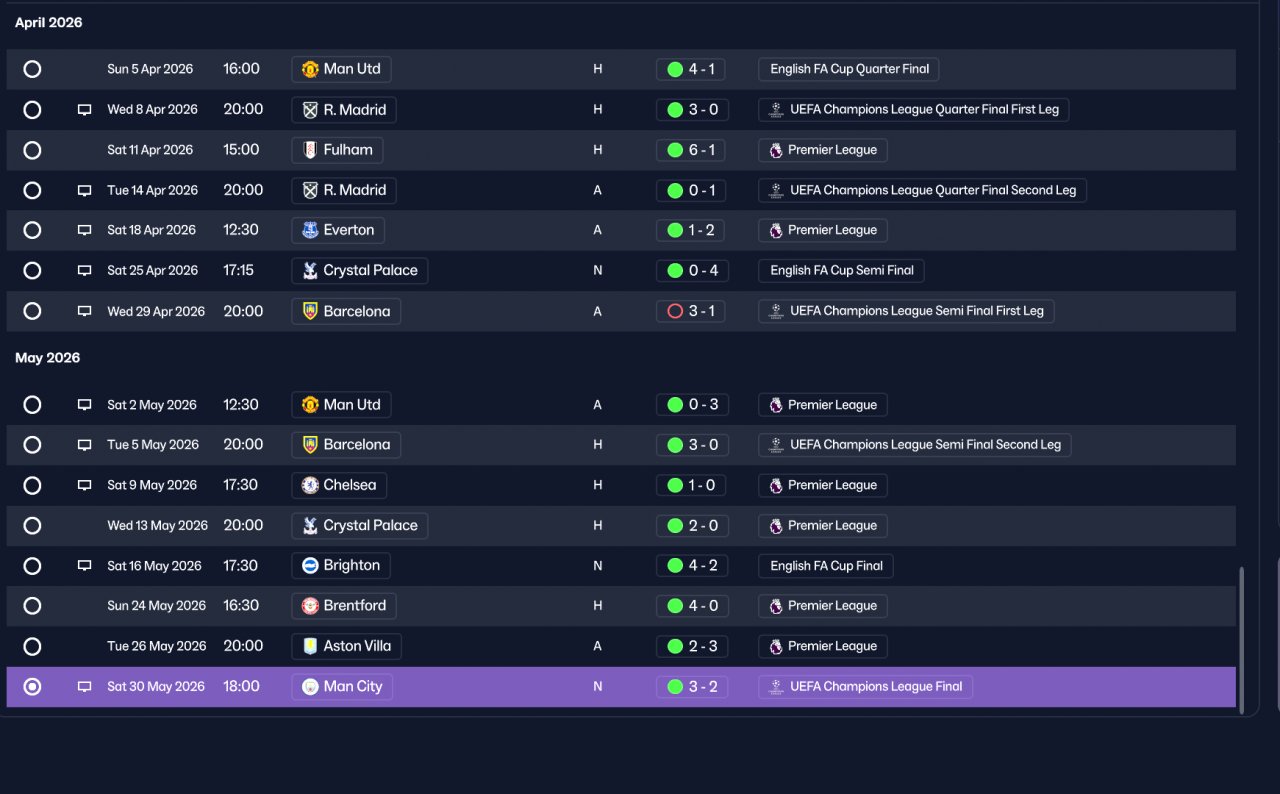Screen dimensions: 1280x794
Task: Select the radio button for Aston Villa match
Action: click(x=32, y=646)
